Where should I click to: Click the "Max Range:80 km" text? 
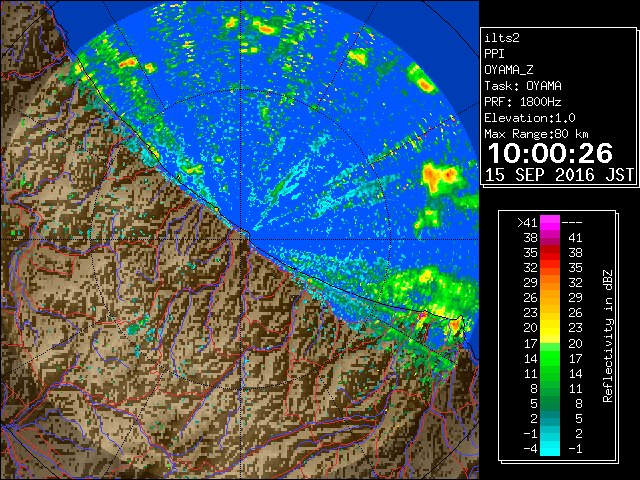coord(536,134)
